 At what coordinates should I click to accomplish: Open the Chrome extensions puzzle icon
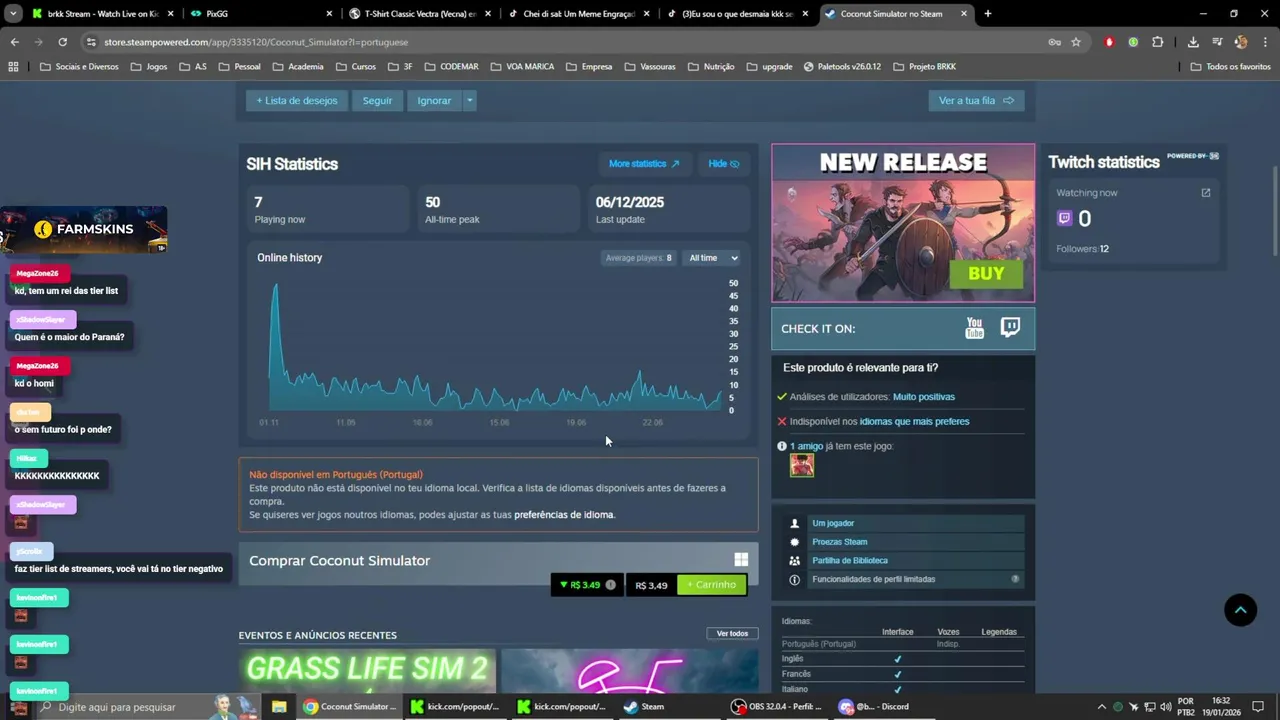[x=1157, y=42]
